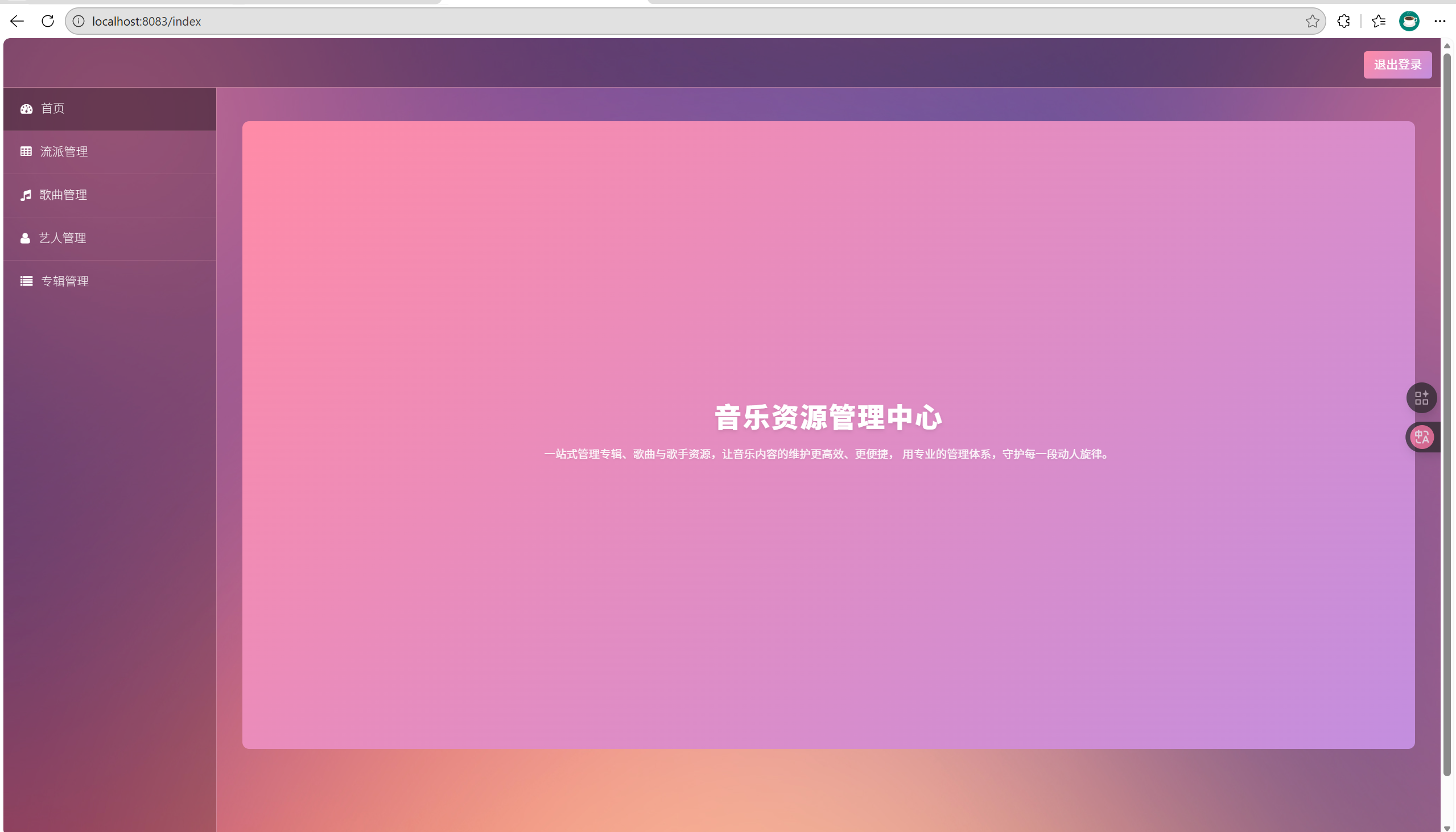View site information icon in address bar
The image size is (1456, 832).
(79, 21)
